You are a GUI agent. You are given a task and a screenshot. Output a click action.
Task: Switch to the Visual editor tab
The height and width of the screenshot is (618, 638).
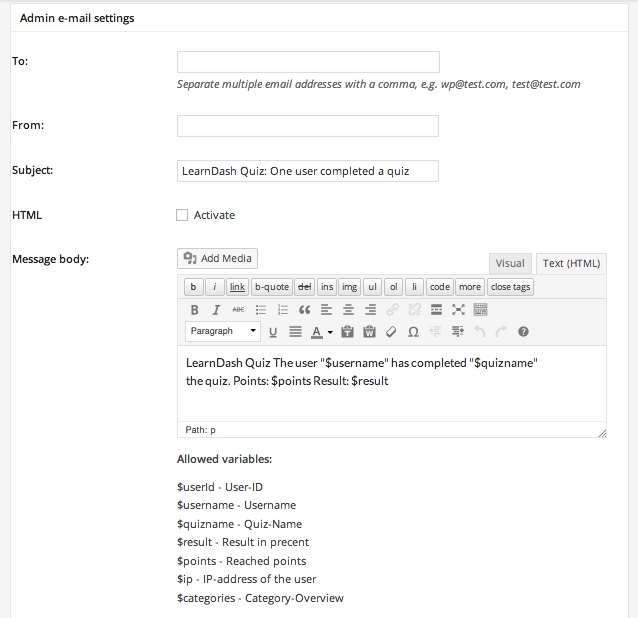pyautogui.click(x=510, y=264)
